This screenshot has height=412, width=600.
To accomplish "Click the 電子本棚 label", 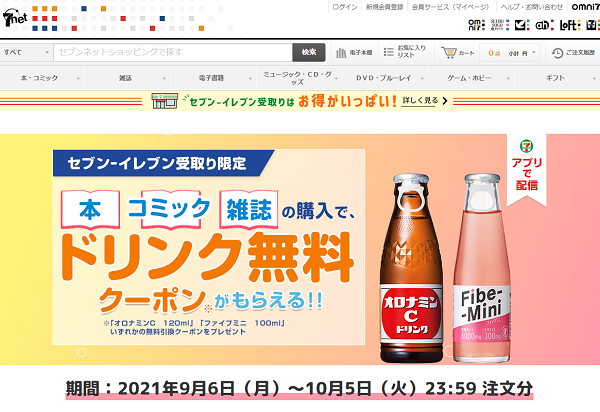I will 360,53.
